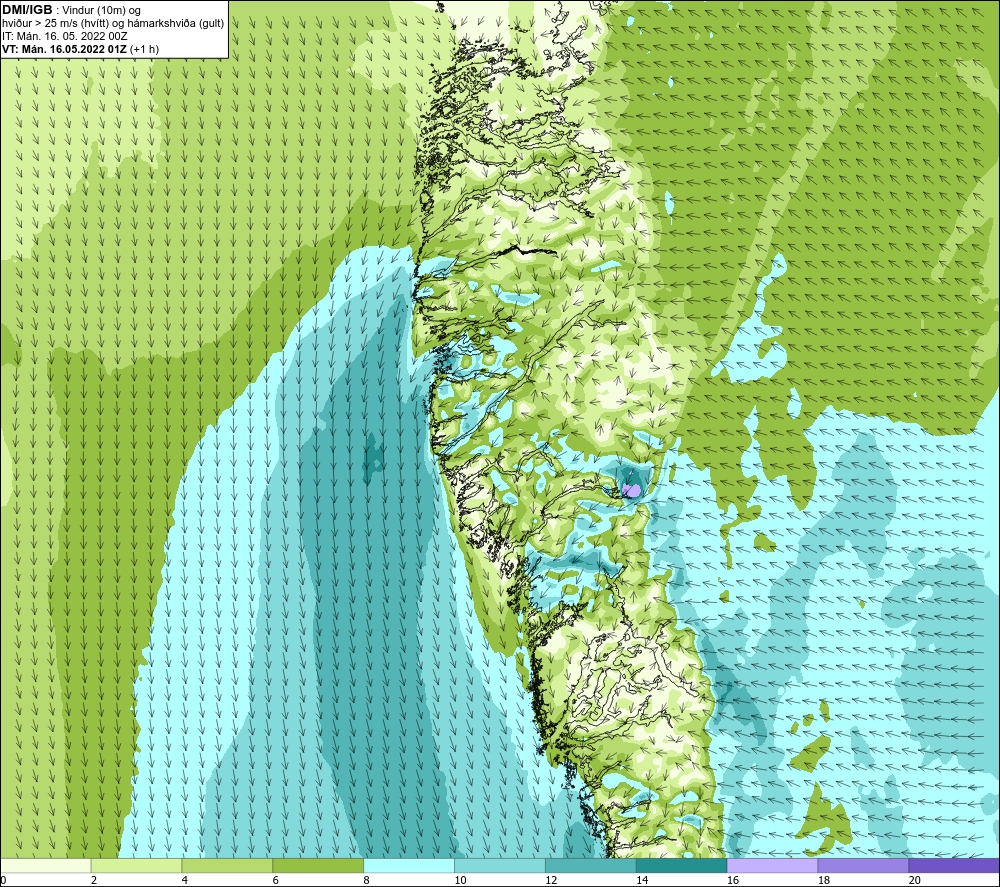Click the 6–8 m/s olive green legend swatch
Viewport: 1000px width, 887px height.
coord(318,866)
